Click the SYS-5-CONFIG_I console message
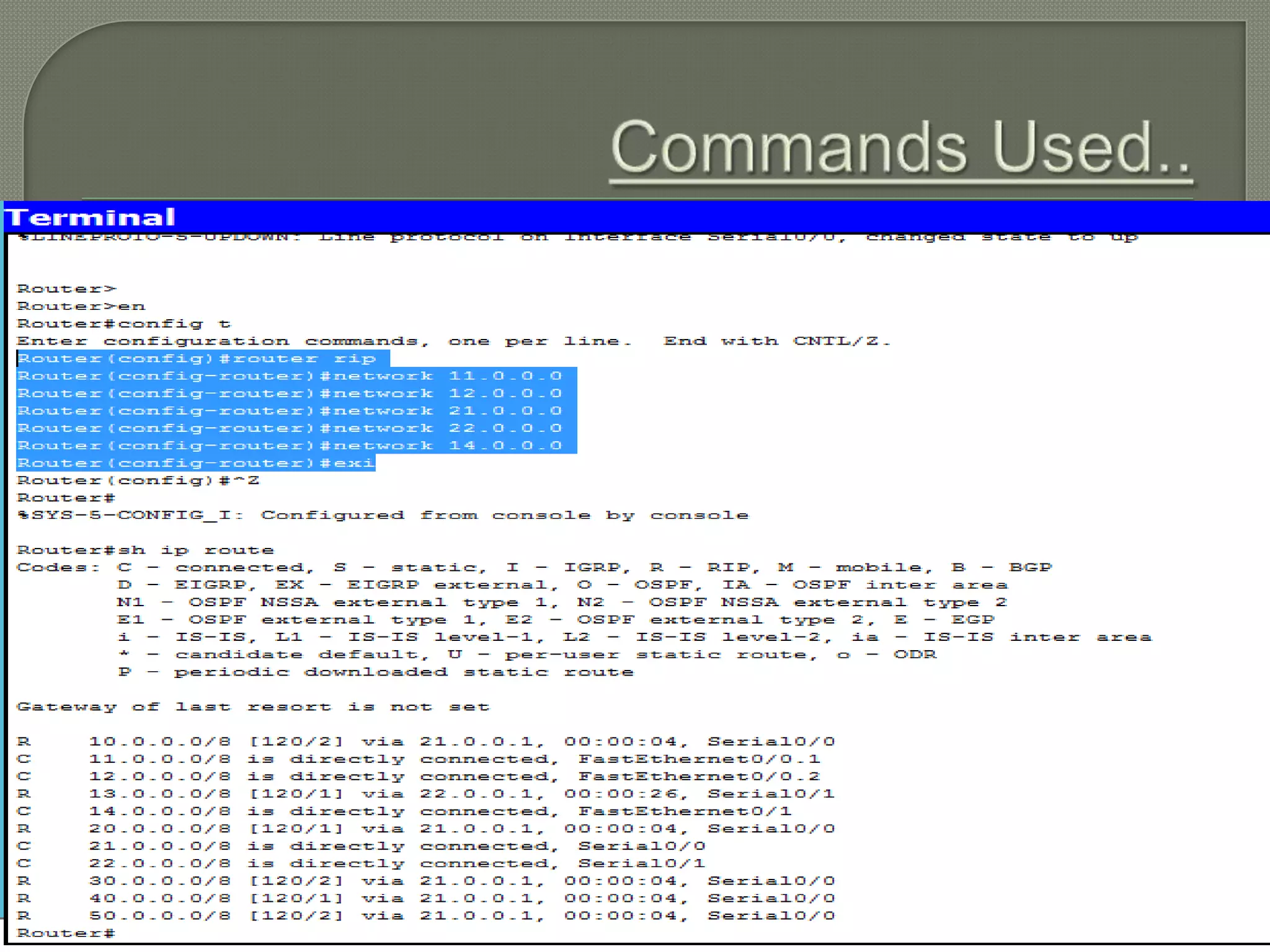Viewport: 1270px width, 952px height. pyautogui.click(x=382, y=516)
